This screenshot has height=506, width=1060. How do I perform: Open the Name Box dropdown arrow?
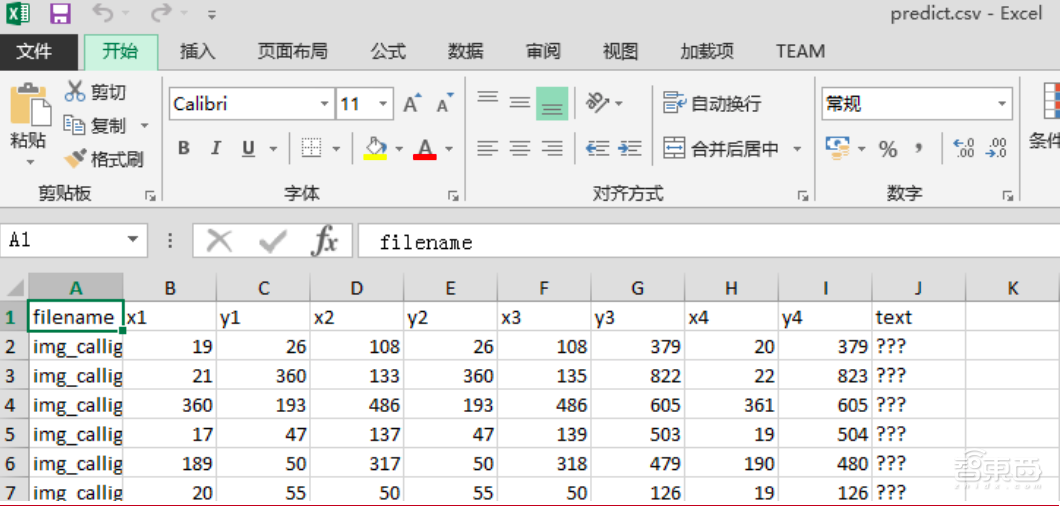pyautogui.click(x=133, y=241)
